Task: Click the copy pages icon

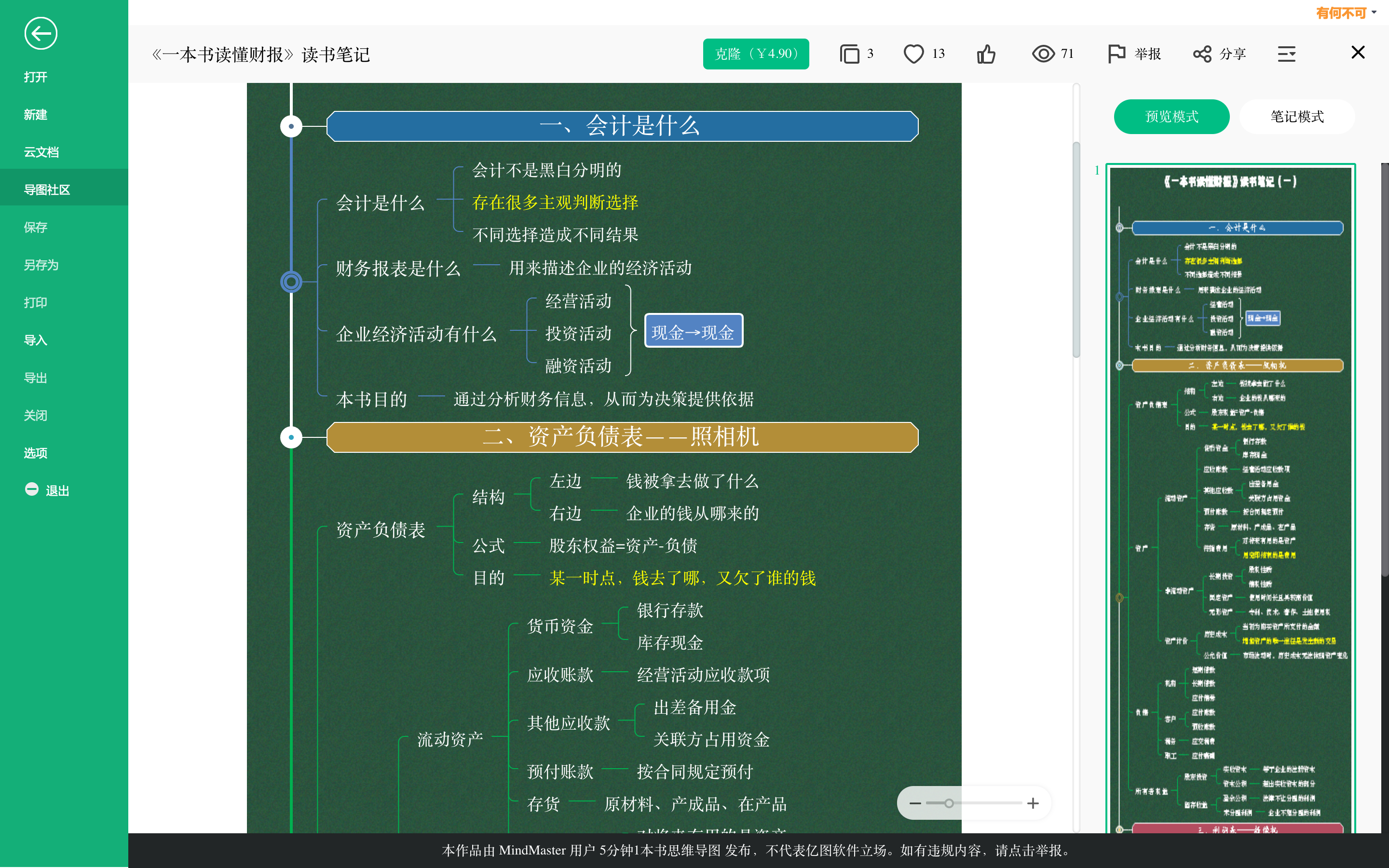Action: tap(849, 54)
